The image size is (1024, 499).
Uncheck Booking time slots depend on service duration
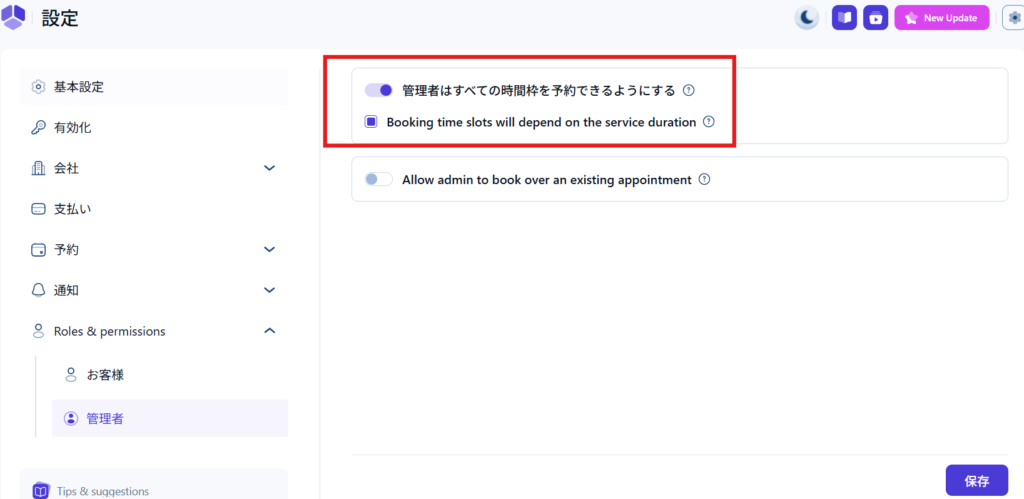pos(371,122)
